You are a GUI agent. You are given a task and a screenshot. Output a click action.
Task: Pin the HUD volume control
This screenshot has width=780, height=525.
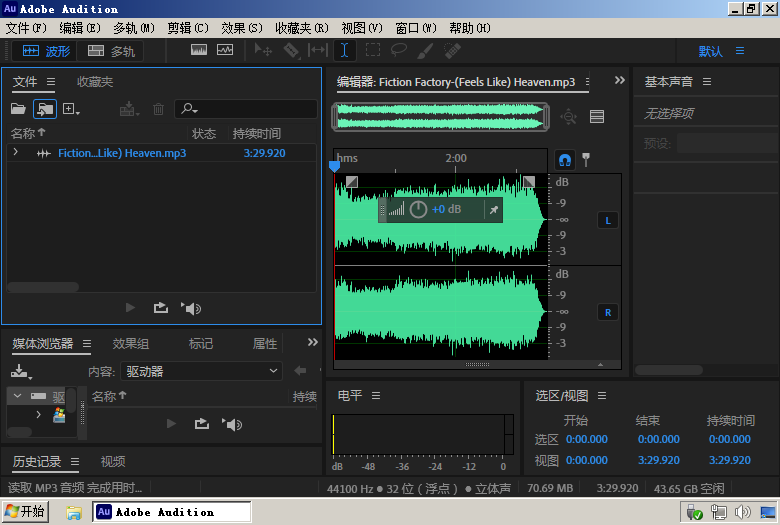493,210
